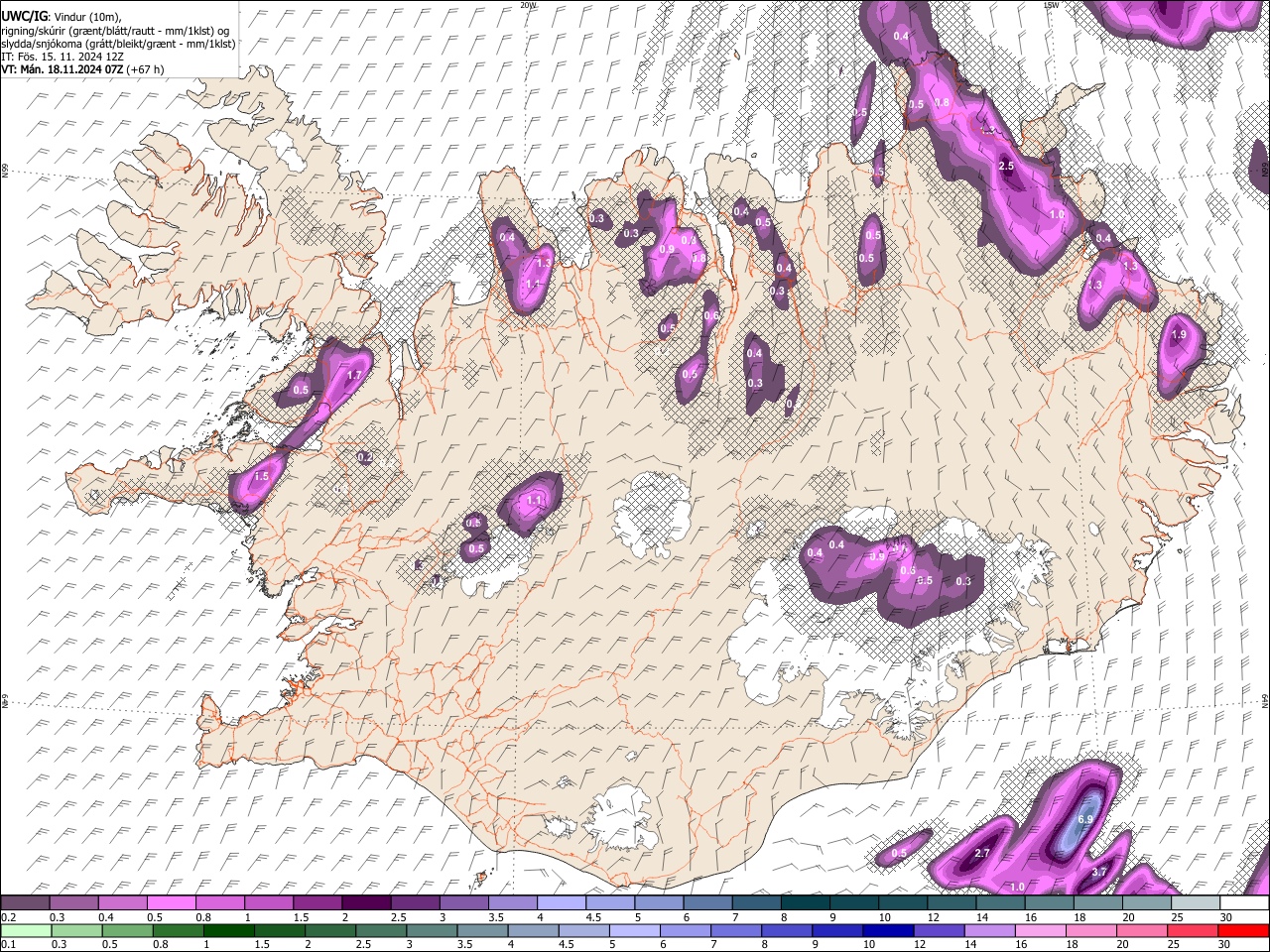
Task: Click the 15W longitude label at the top
Action: coord(1051,5)
